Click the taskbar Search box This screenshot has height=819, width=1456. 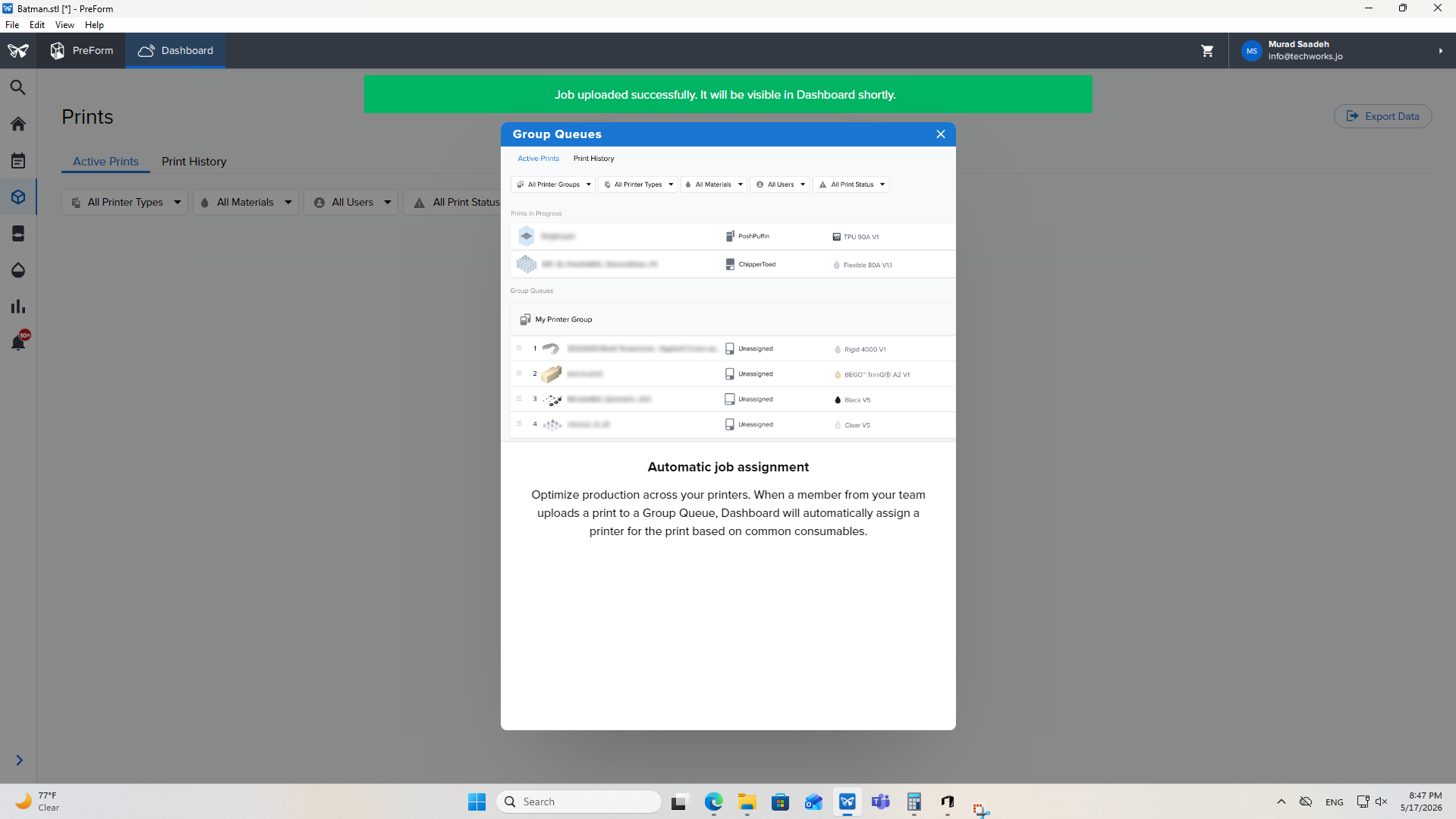(x=579, y=802)
